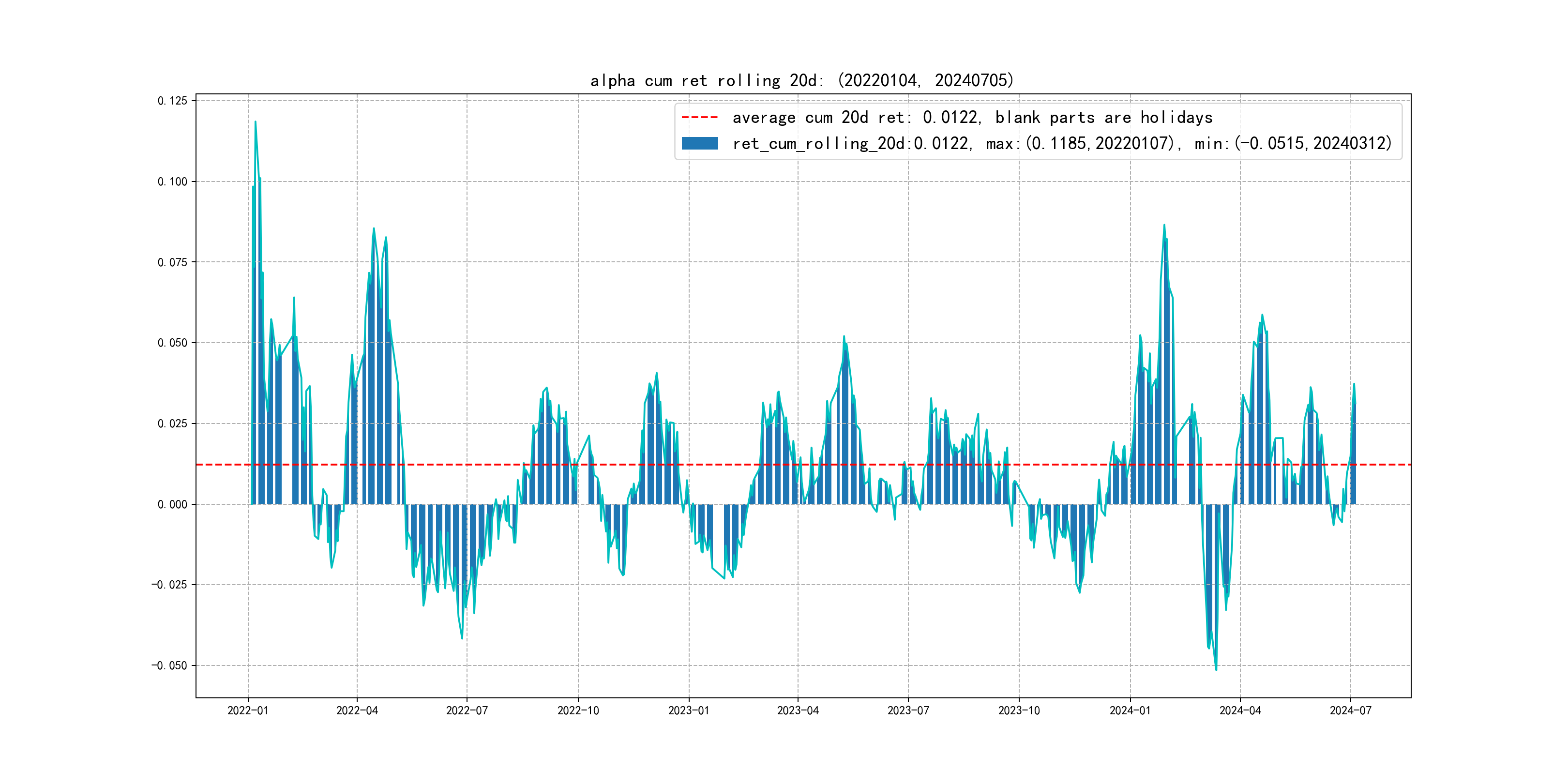
Task: Click the ret_cum_rolling_20d legend label
Action: pyautogui.click(x=1062, y=144)
